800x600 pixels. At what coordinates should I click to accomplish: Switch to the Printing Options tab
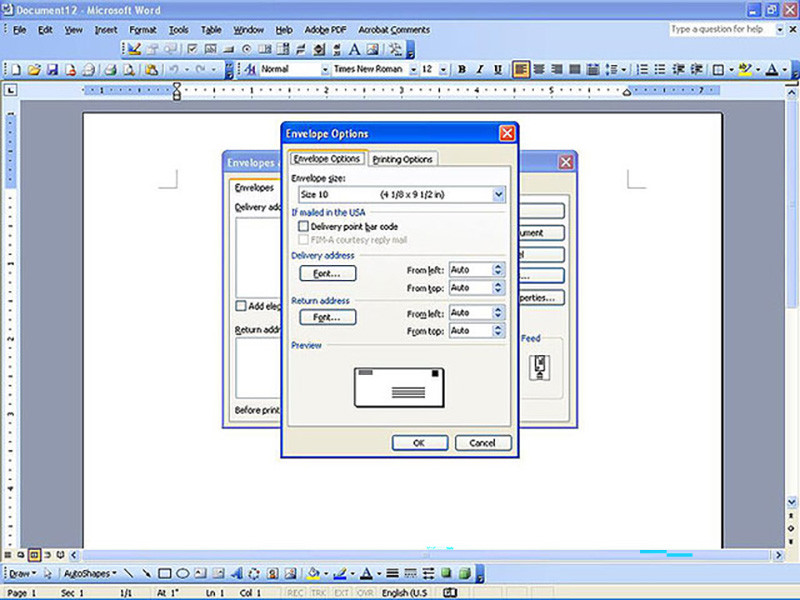pos(403,159)
